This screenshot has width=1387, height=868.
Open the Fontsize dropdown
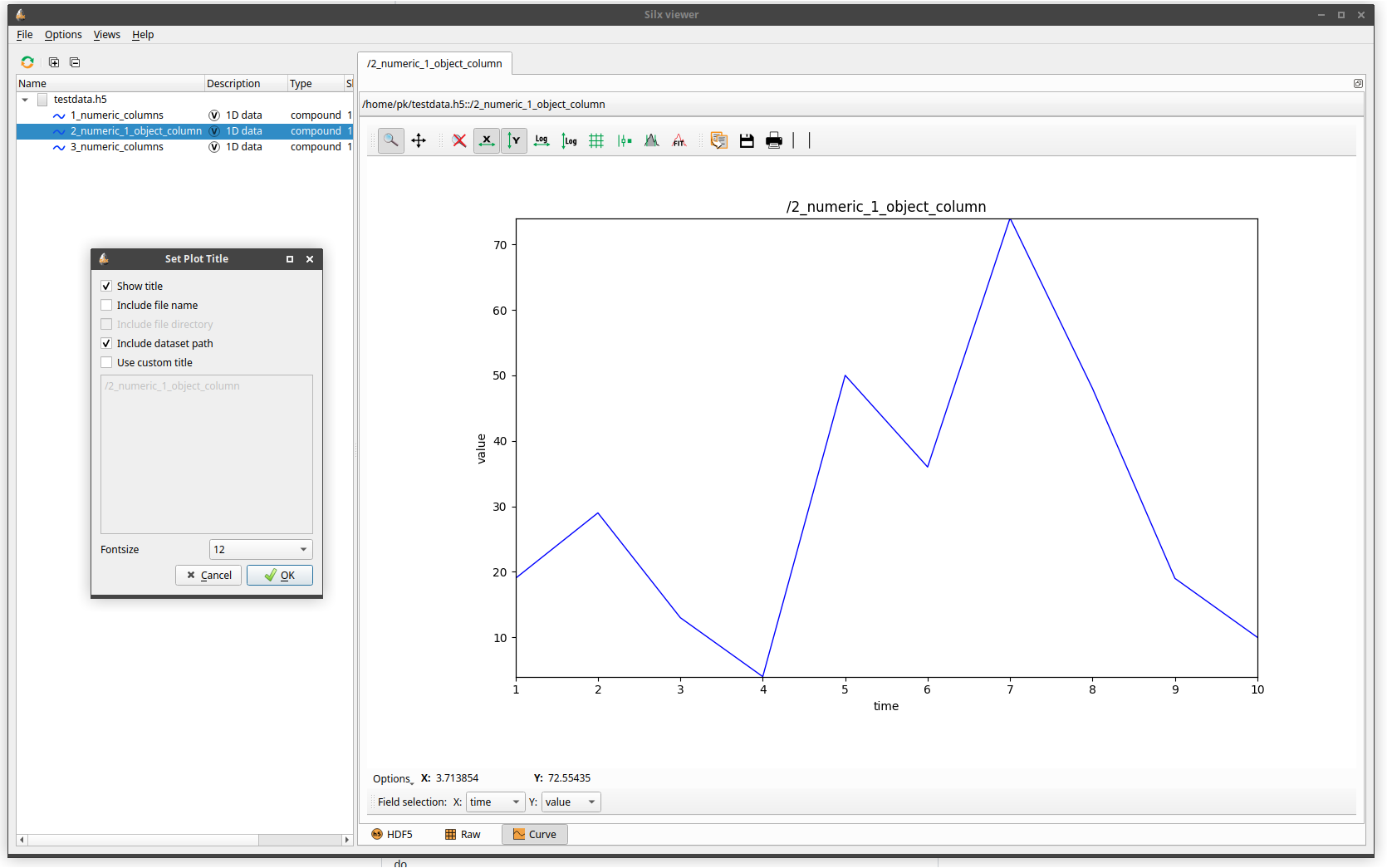point(261,549)
